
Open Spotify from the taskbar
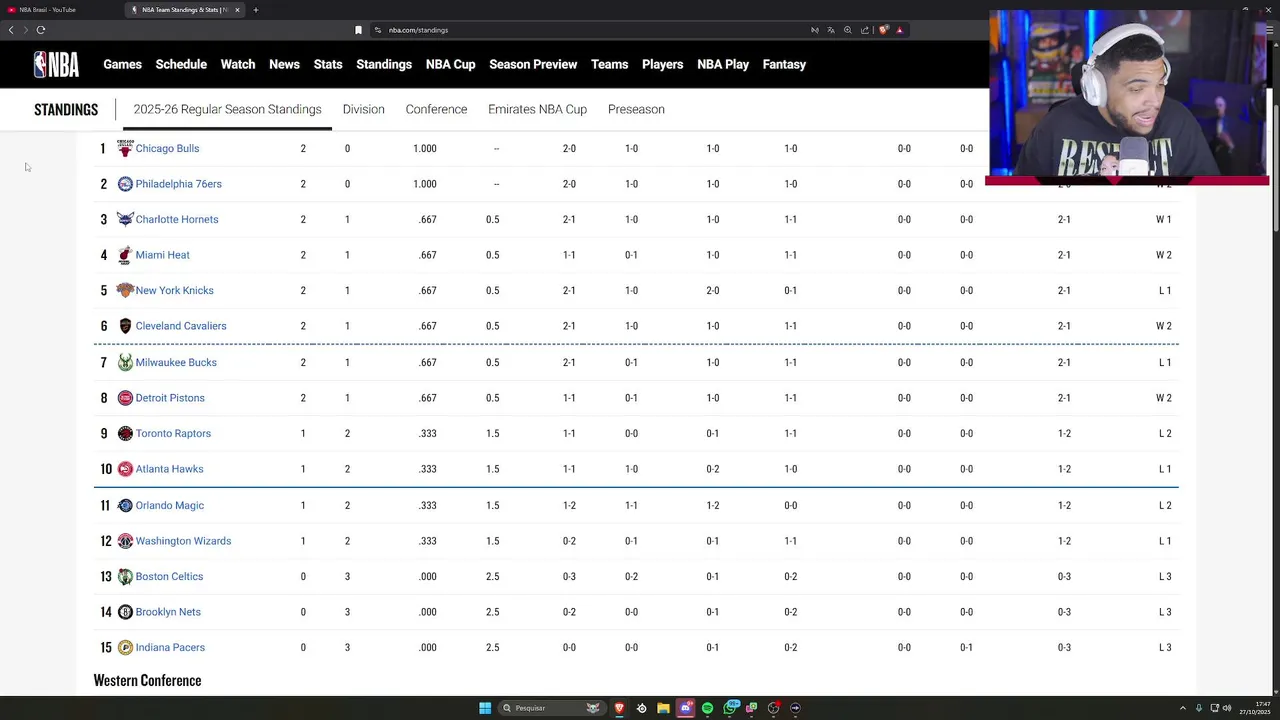pos(707,708)
